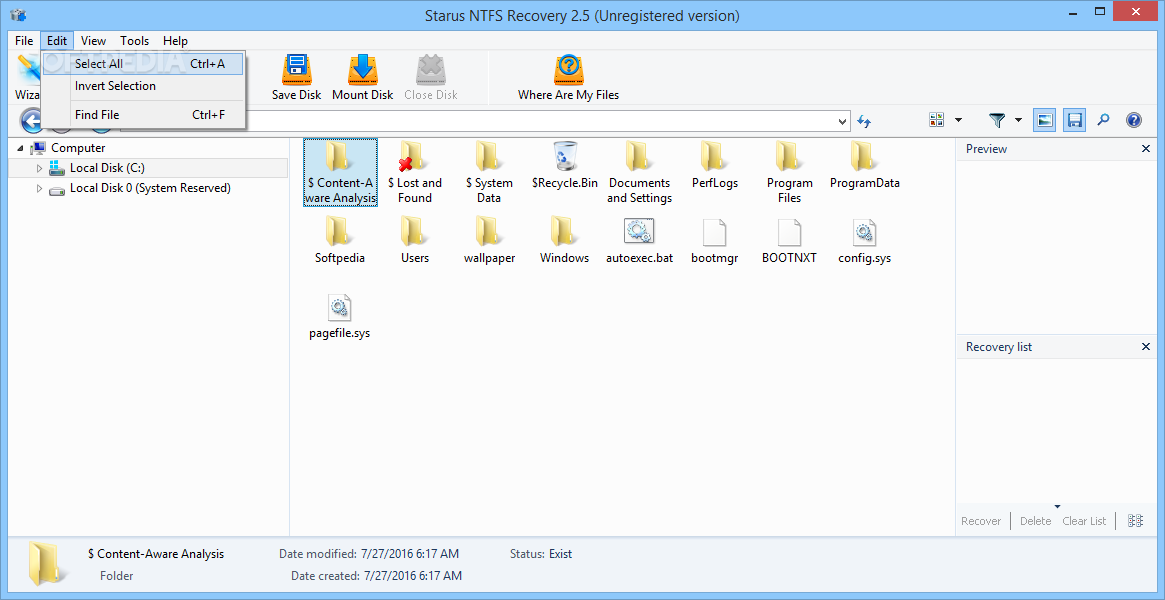Open the filter dropdown arrow

1018,120
